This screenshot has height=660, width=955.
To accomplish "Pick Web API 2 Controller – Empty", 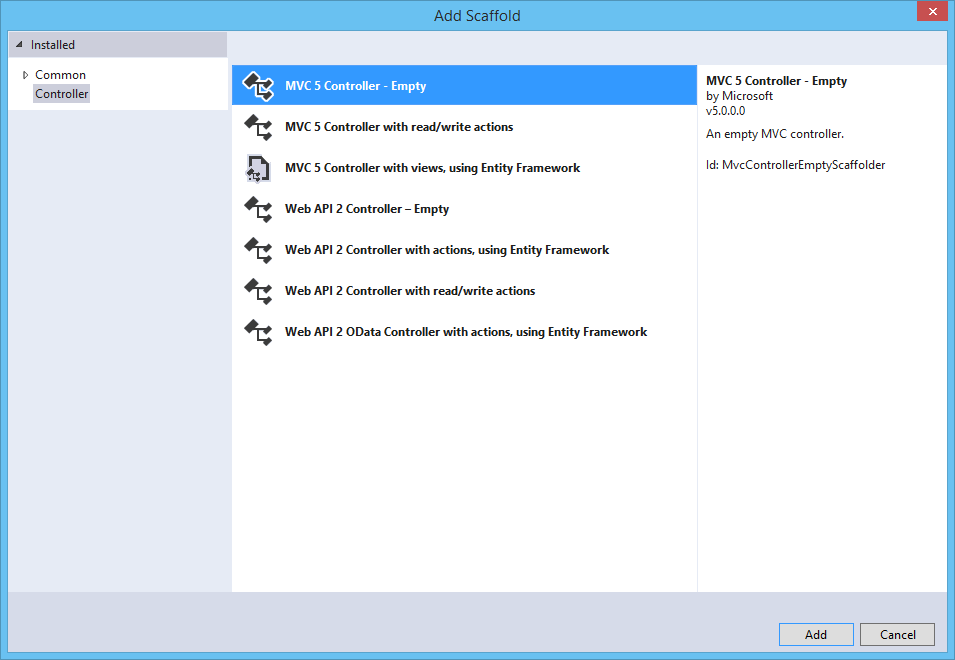I will coord(464,209).
